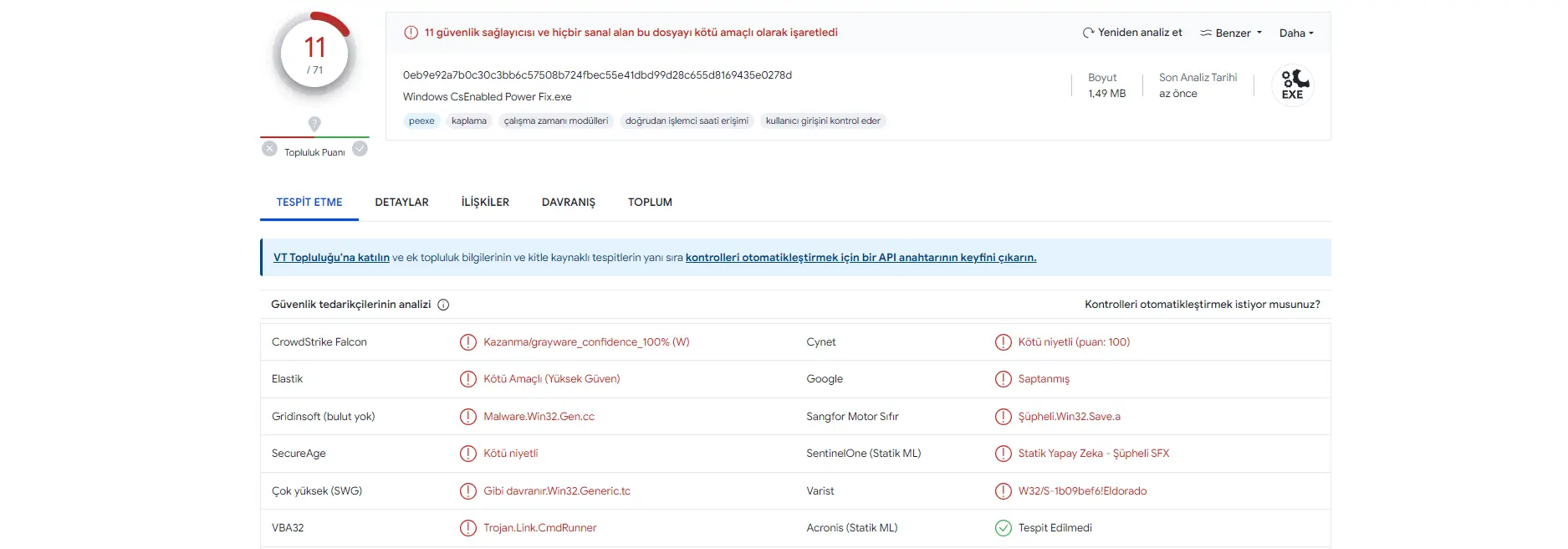Click the EXE file type icon
This screenshot has width=1568, height=549.
[1293, 85]
